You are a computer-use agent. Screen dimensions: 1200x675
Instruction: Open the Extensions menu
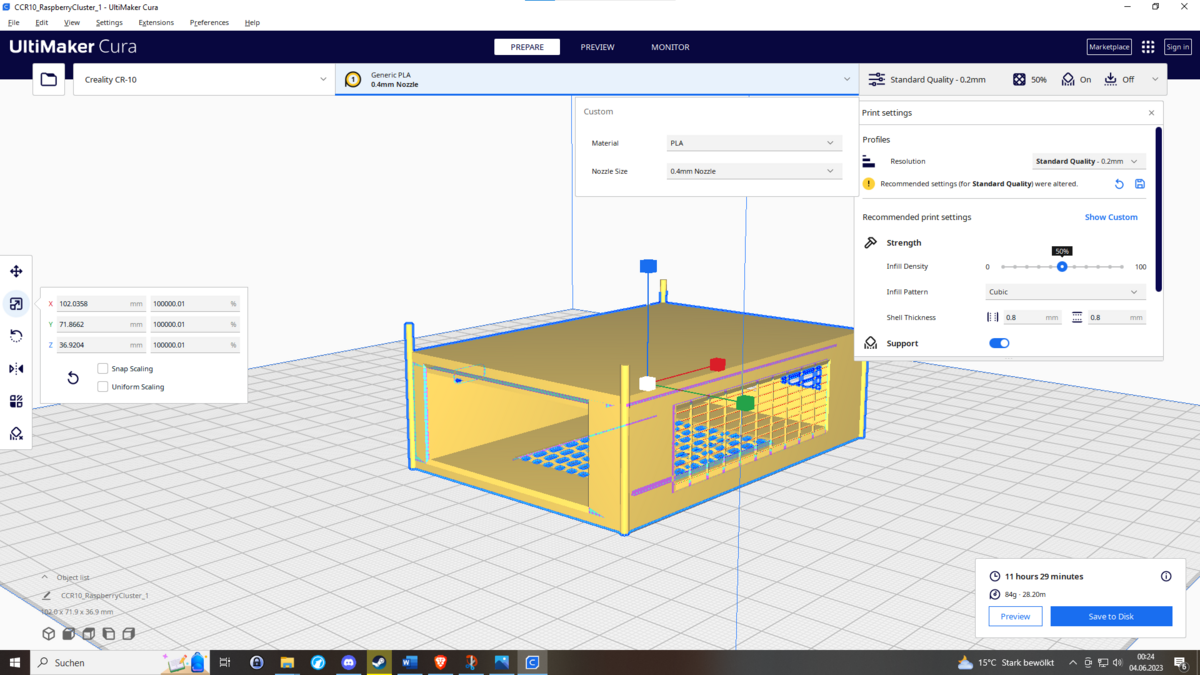click(156, 22)
